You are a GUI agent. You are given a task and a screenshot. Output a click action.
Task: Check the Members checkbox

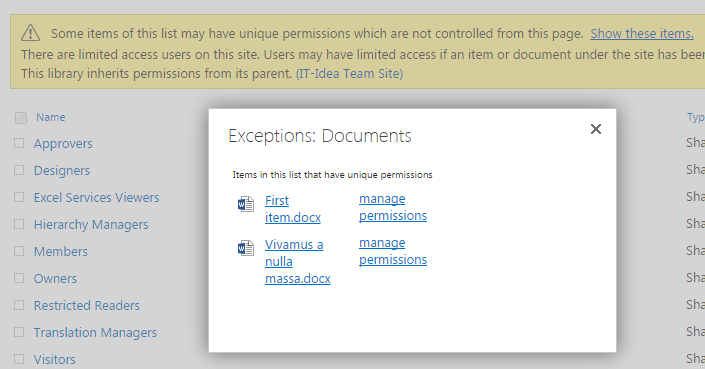(19, 251)
